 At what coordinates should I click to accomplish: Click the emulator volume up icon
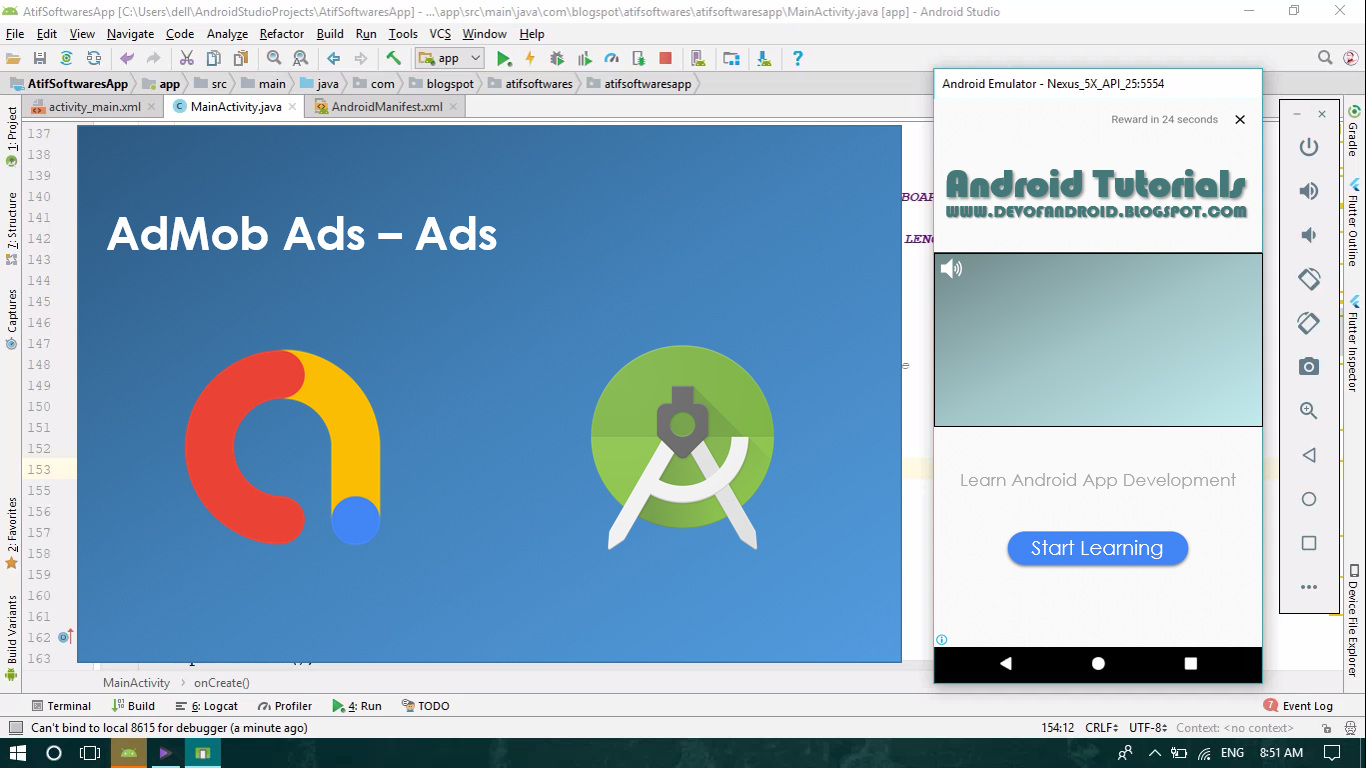coord(1309,191)
